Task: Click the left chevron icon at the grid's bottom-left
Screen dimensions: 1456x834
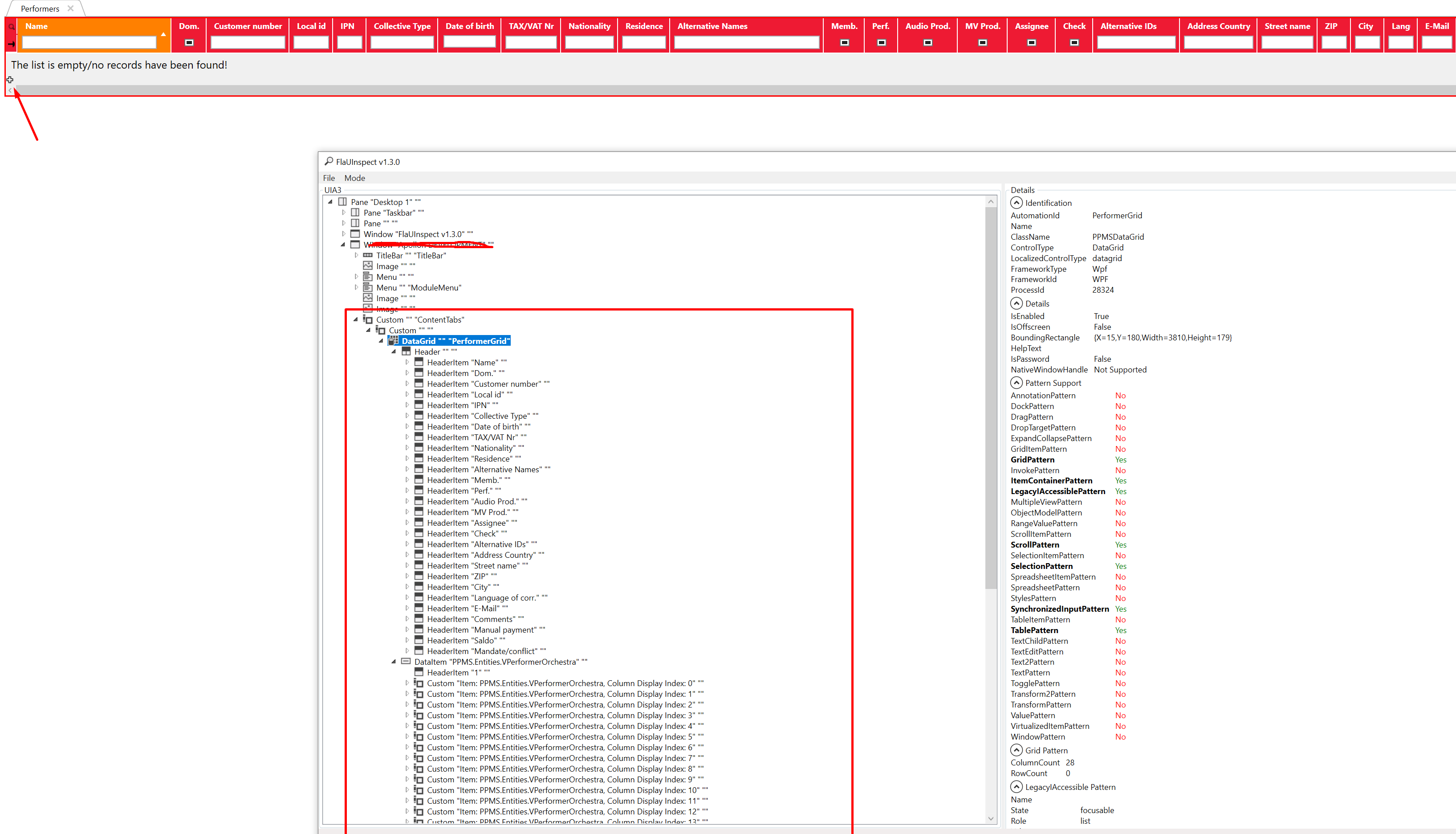Action: coord(10,90)
